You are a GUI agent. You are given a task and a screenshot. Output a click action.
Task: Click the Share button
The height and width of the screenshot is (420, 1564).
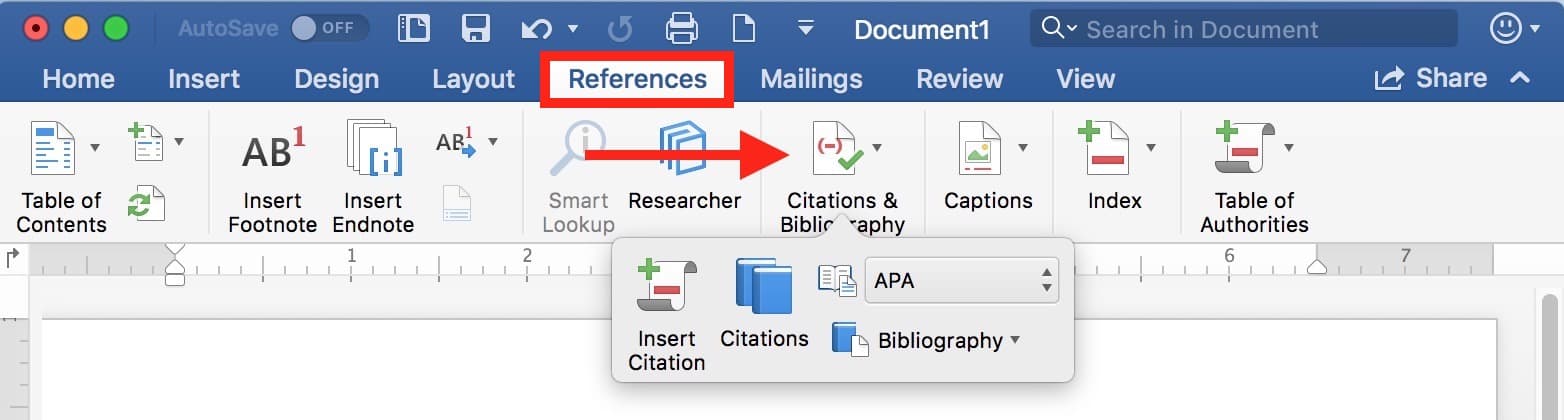1430,79
